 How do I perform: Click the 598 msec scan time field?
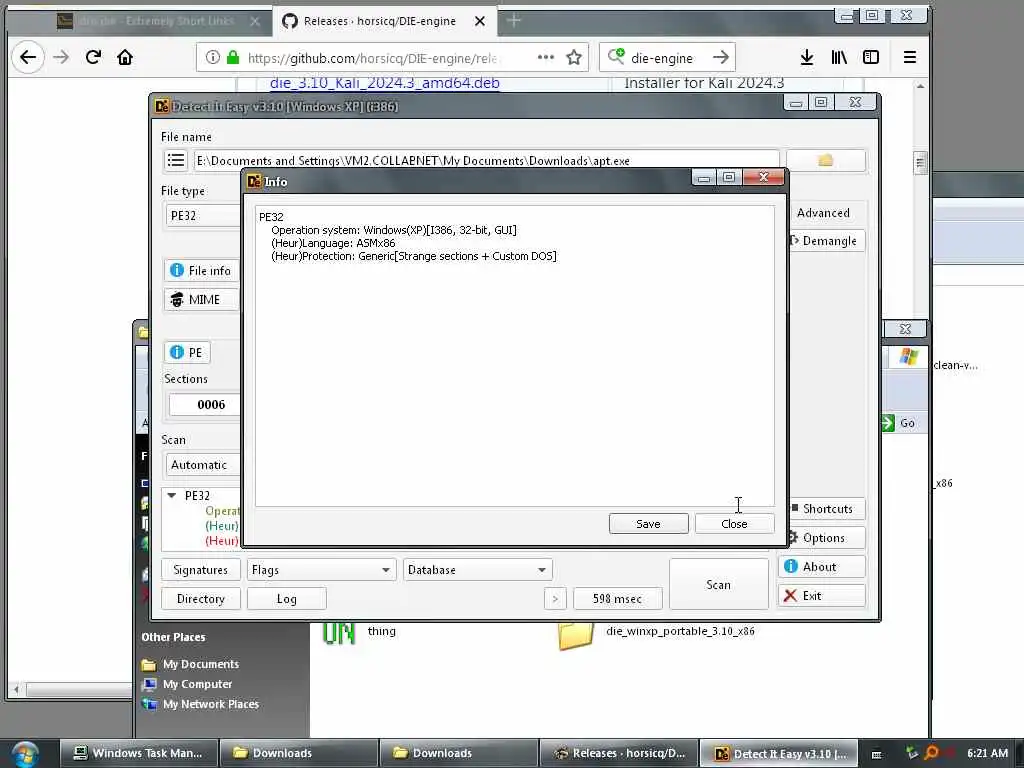point(618,598)
